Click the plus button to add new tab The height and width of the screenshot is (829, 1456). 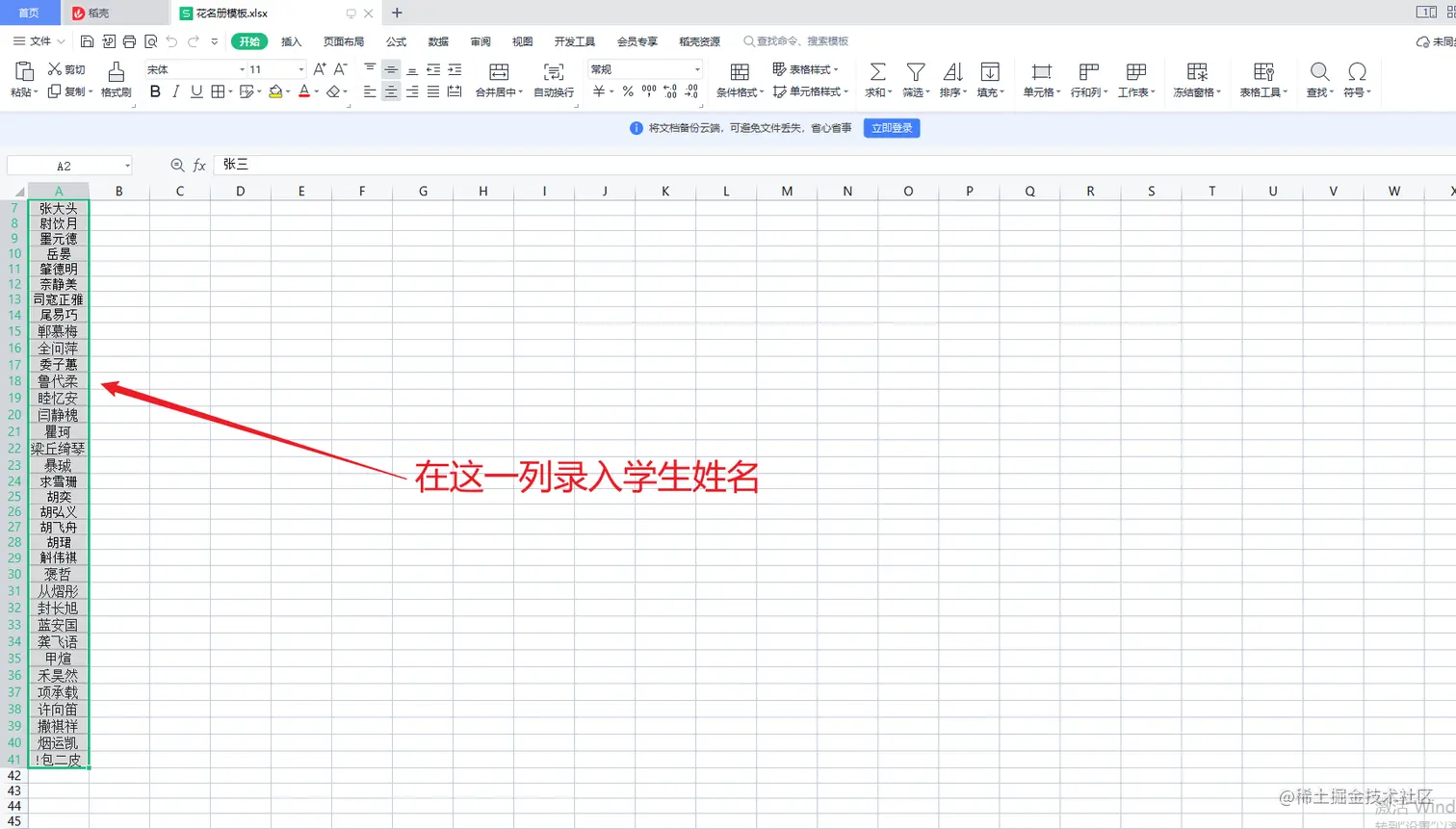click(x=397, y=13)
